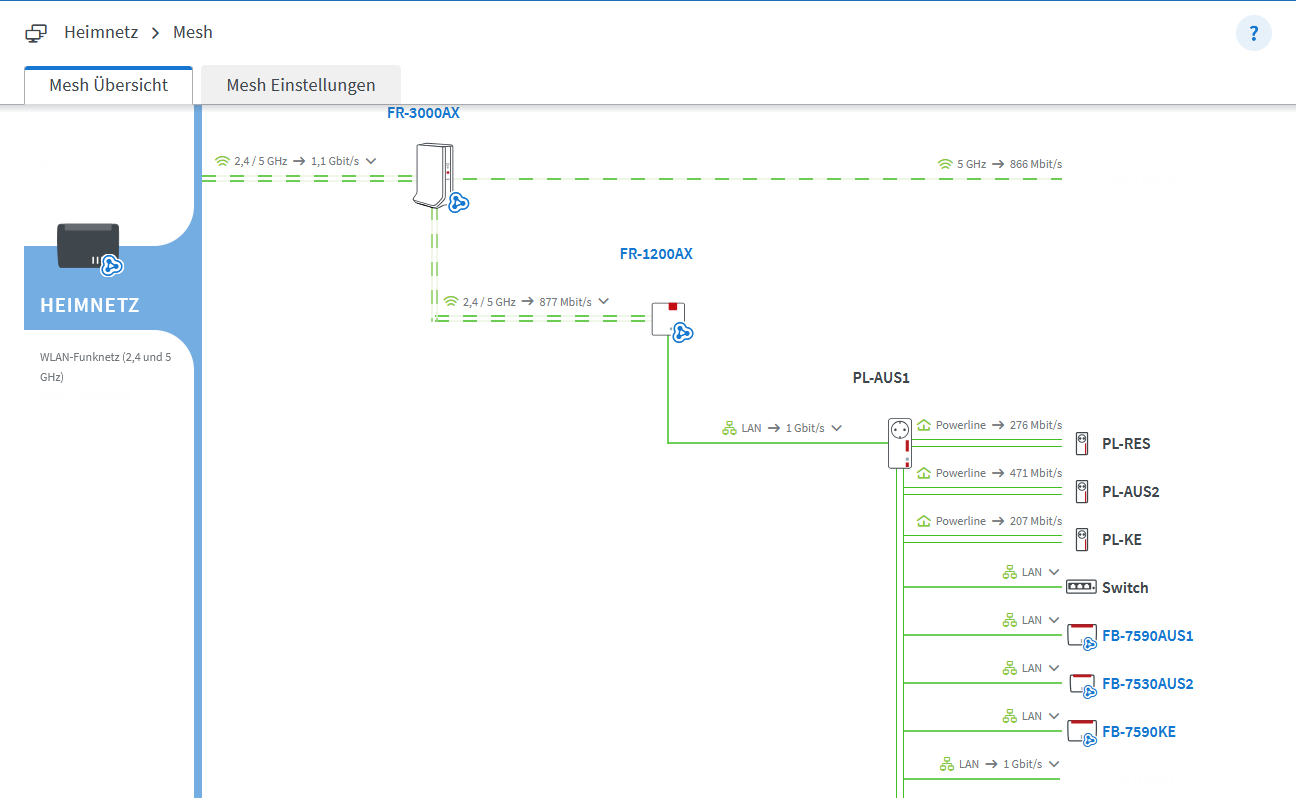Click the FB-7590AUS1 FRITZ!Box icon
Viewport: 1296px width, 798px height.
coord(1082,636)
